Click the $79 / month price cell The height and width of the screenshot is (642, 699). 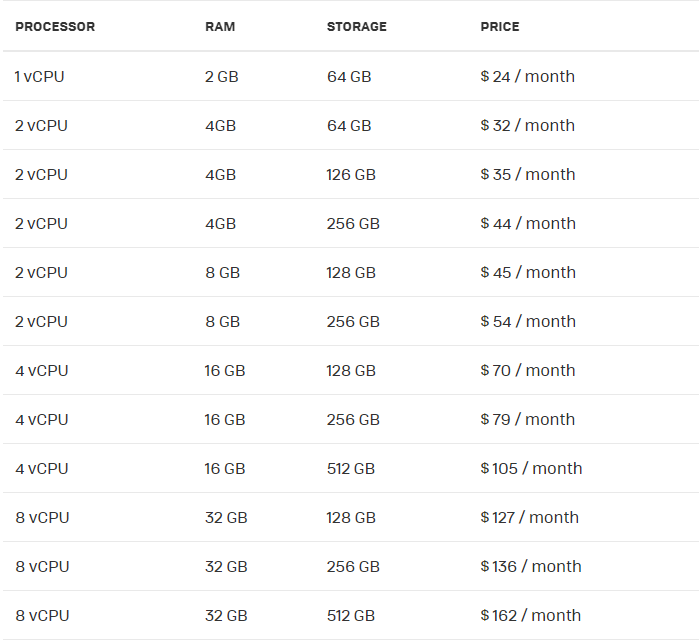pyautogui.click(x=527, y=419)
